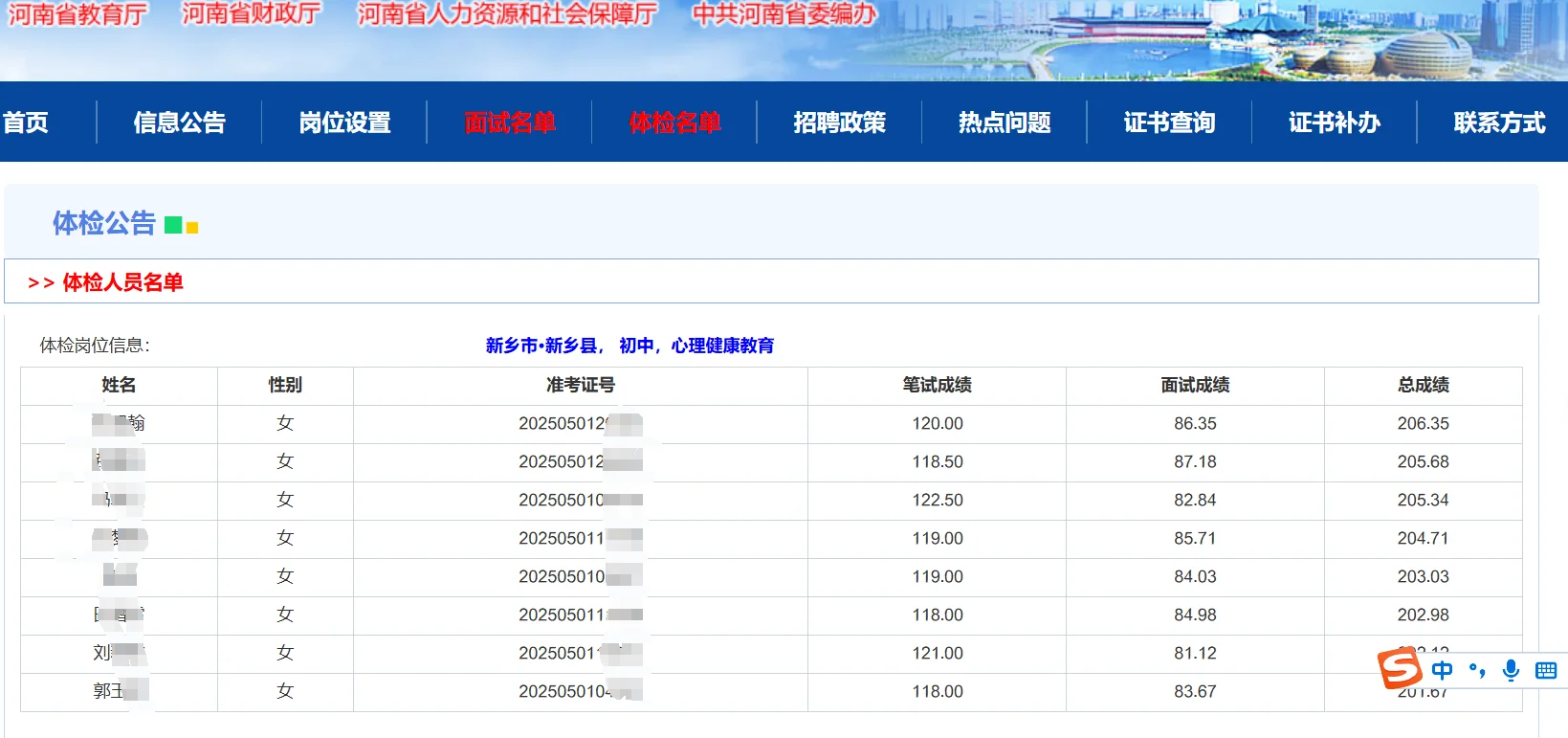Open the 面试名单 navigation tab
Screen dimensions: 1568x738
click(510, 123)
